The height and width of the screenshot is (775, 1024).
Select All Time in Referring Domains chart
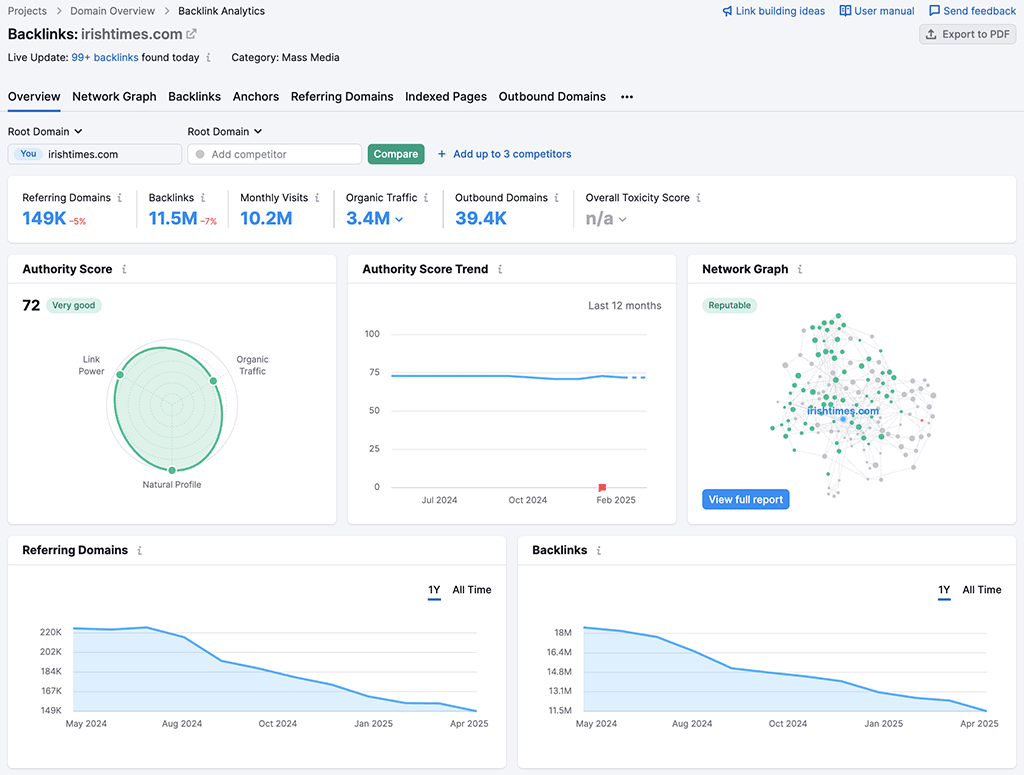click(472, 590)
